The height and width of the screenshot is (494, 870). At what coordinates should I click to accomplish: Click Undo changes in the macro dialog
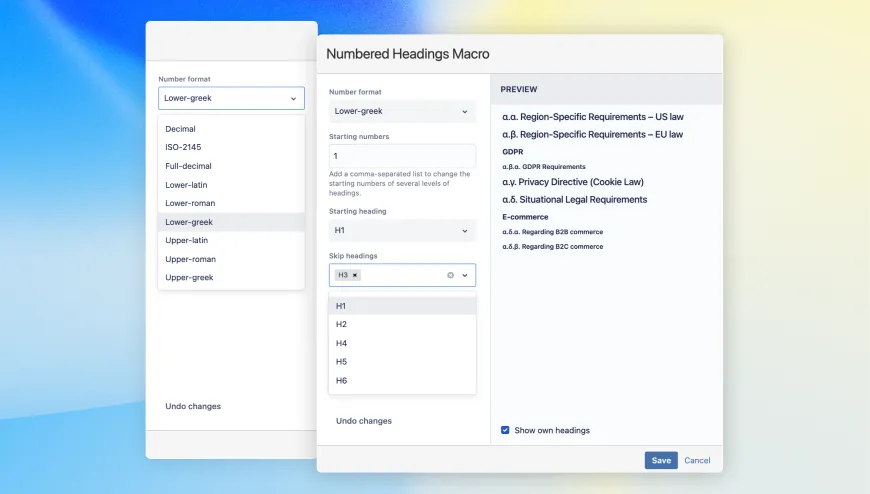click(364, 421)
